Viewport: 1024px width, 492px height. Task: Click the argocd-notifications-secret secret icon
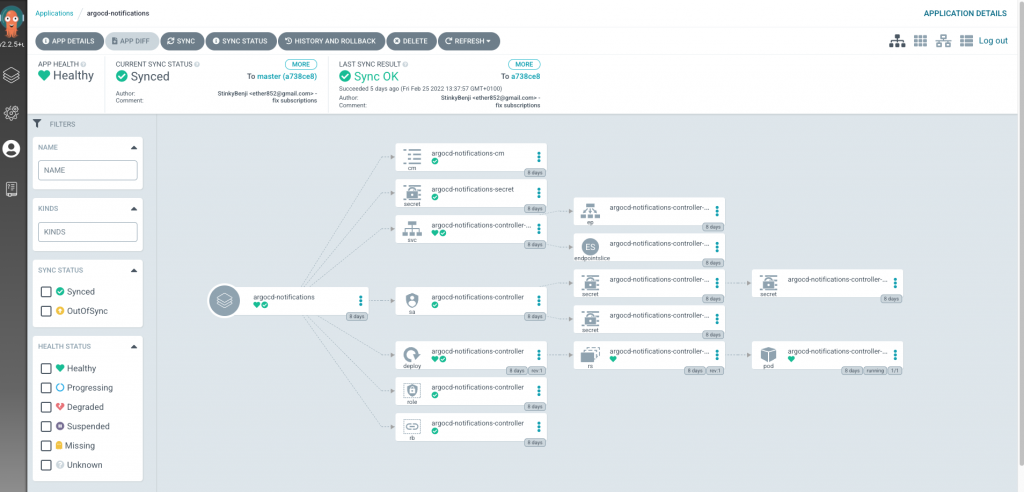pyautogui.click(x=412, y=191)
